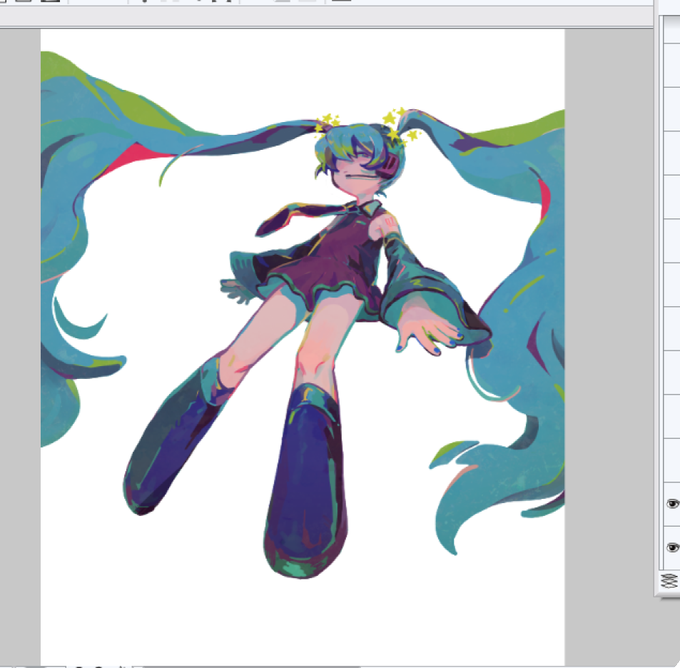
Task: Toggle the bottom layer's eye visibility icon
Action: (x=673, y=547)
